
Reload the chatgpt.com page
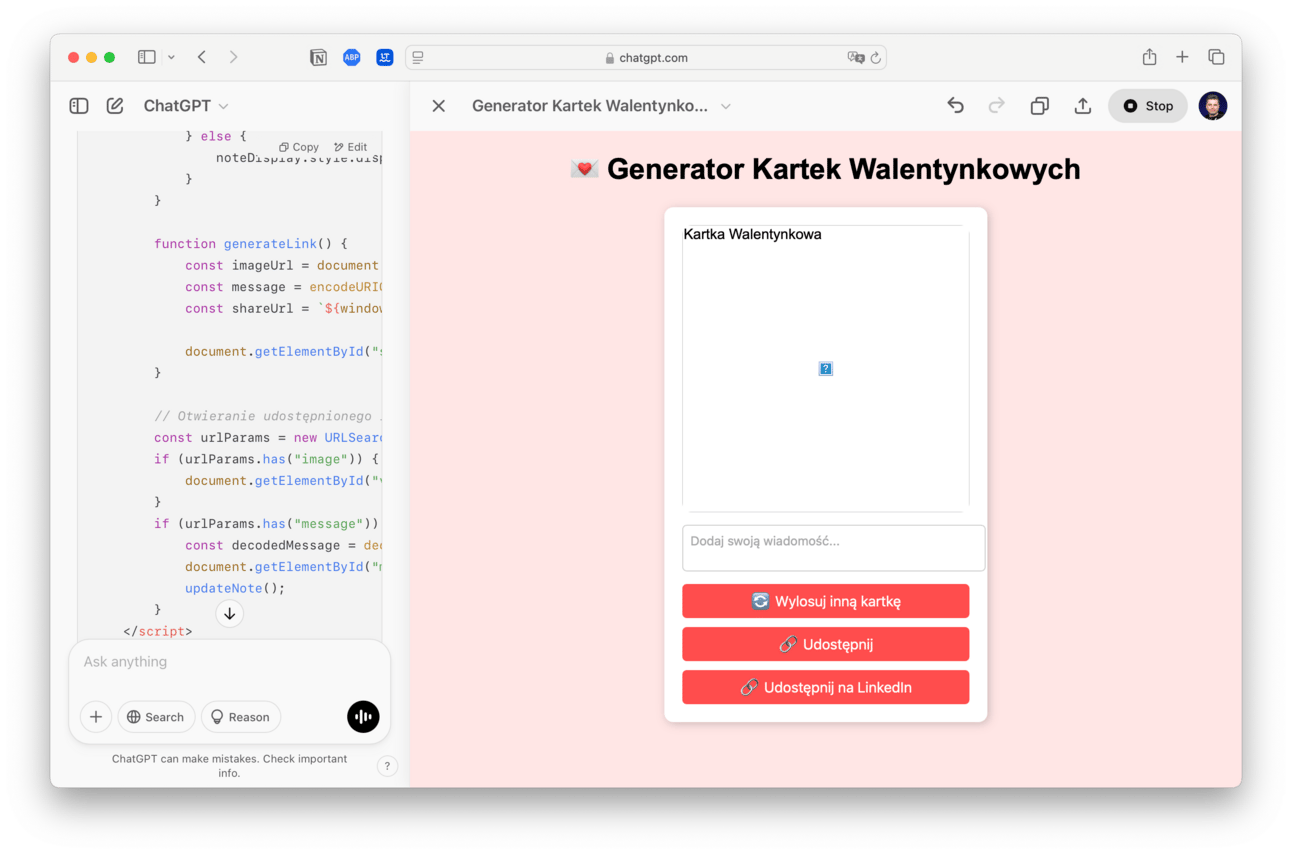(876, 57)
